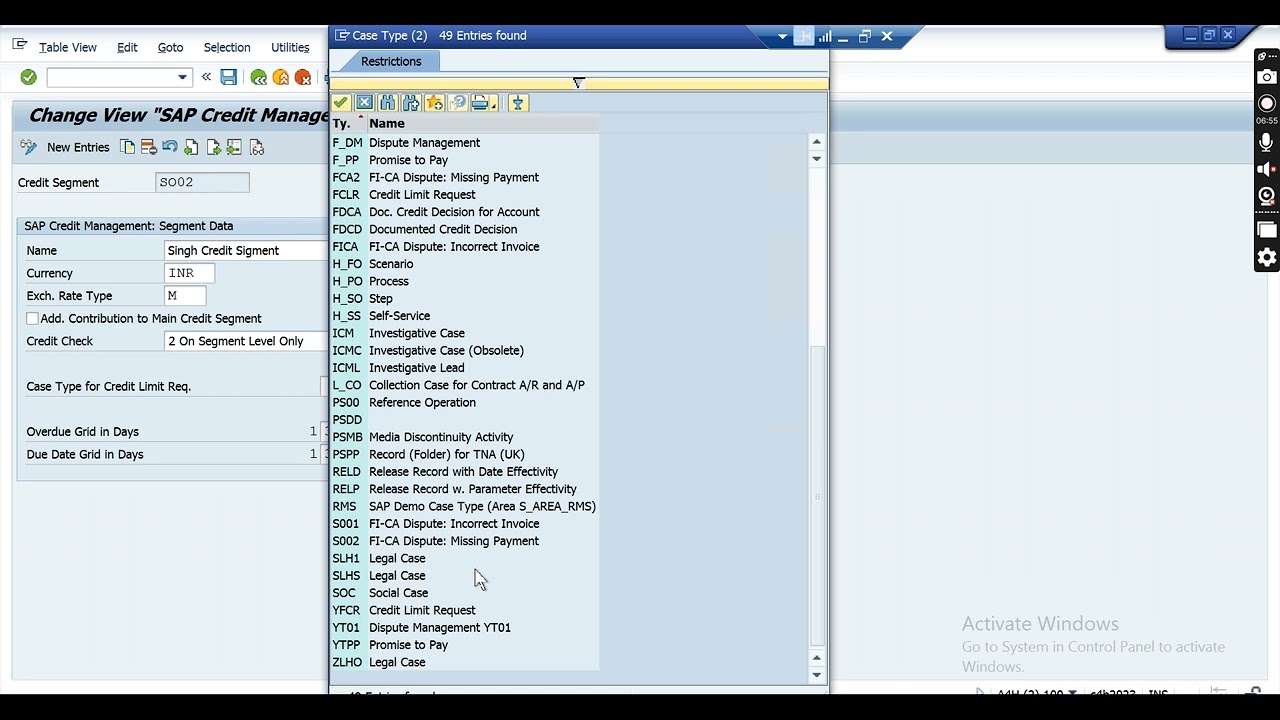Open the Table View menu
The height and width of the screenshot is (720, 1280).
point(68,47)
